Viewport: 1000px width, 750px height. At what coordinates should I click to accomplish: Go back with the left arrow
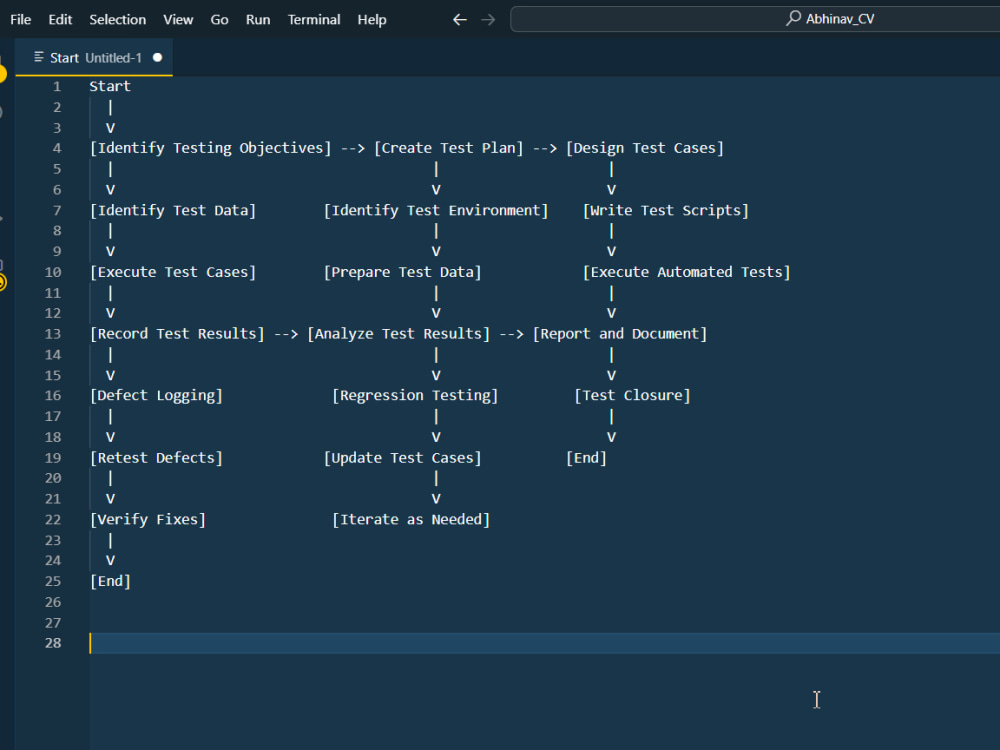pyautogui.click(x=459, y=20)
